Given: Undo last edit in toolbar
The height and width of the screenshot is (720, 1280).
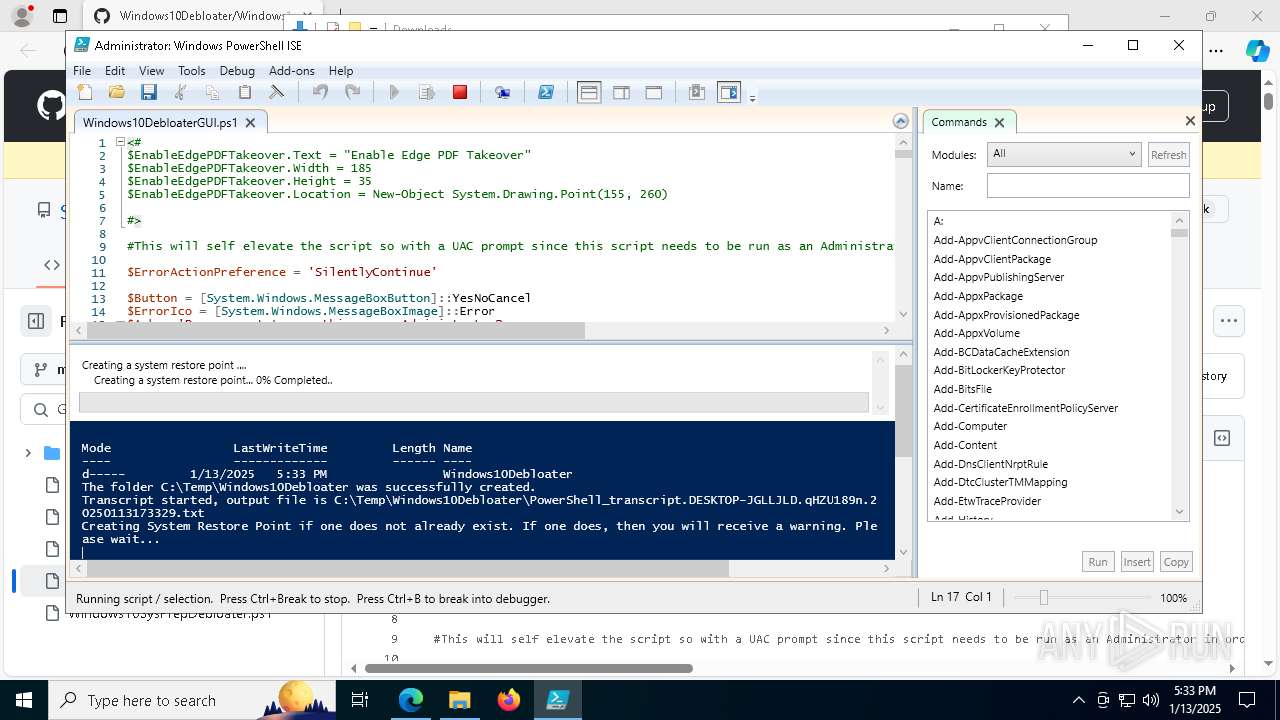Looking at the screenshot, I should coord(320,92).
